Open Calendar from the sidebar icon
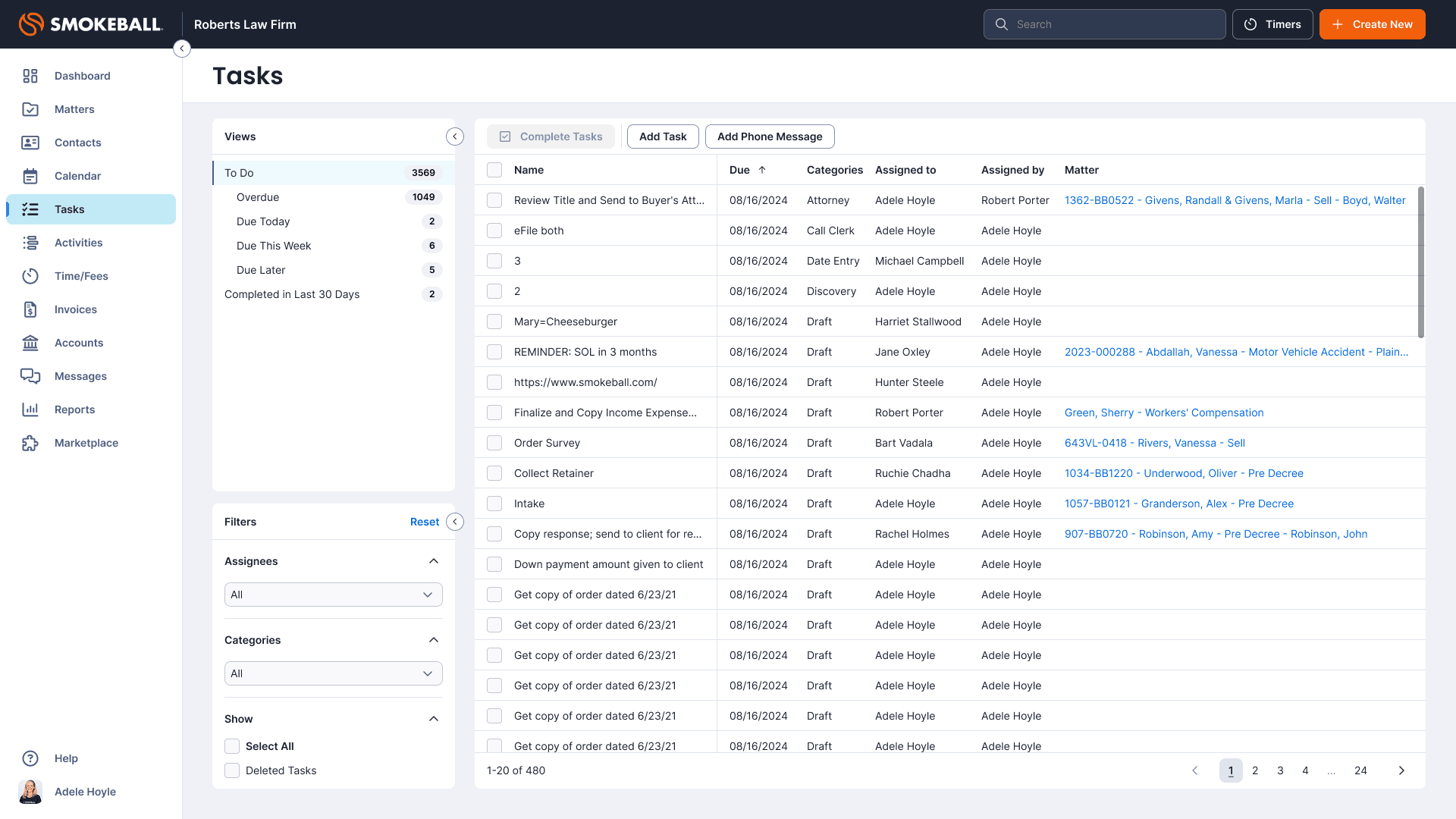This screenshot has height=819, width=1456. click(30, 176)
